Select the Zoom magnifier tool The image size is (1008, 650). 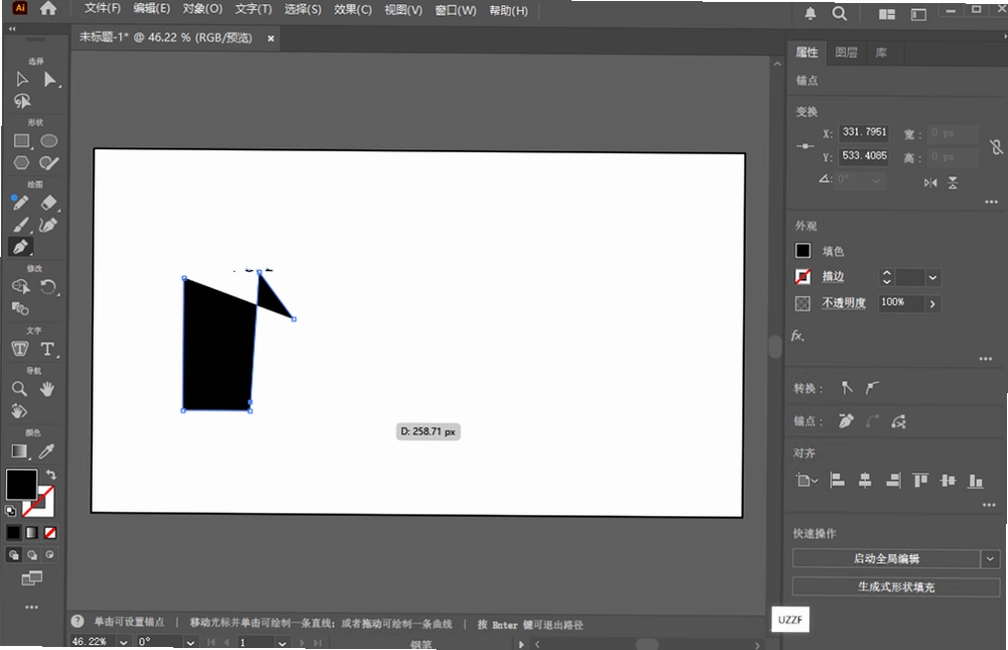click(19, 389)
